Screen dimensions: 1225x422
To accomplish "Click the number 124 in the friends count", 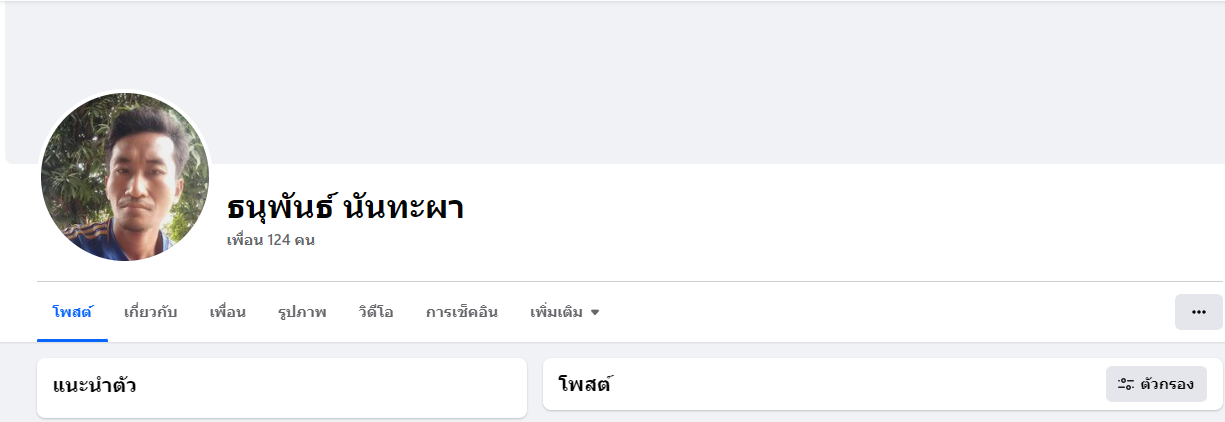I will point(280,241).
